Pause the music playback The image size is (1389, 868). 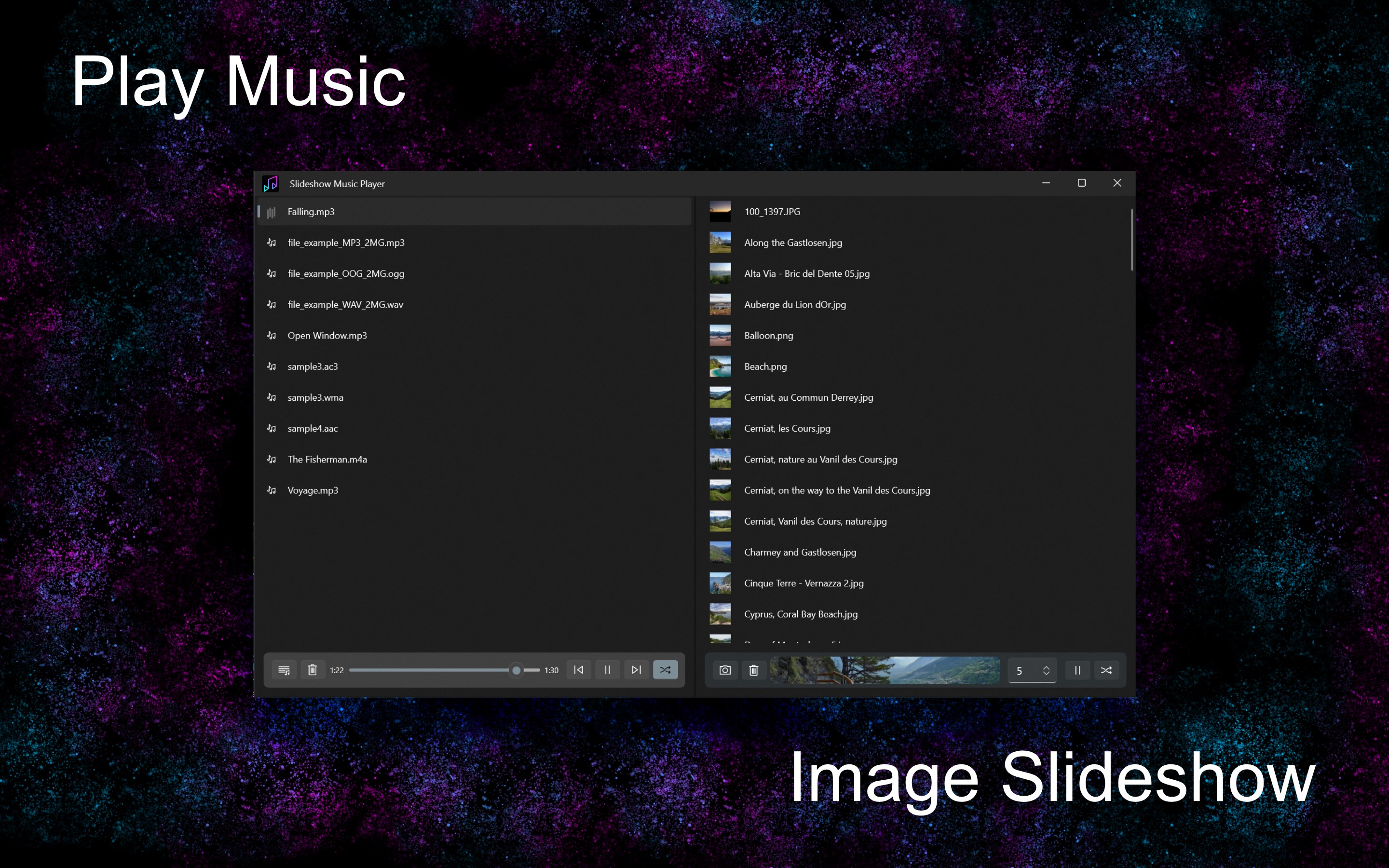pyautogui.click(x=607, y=670)
